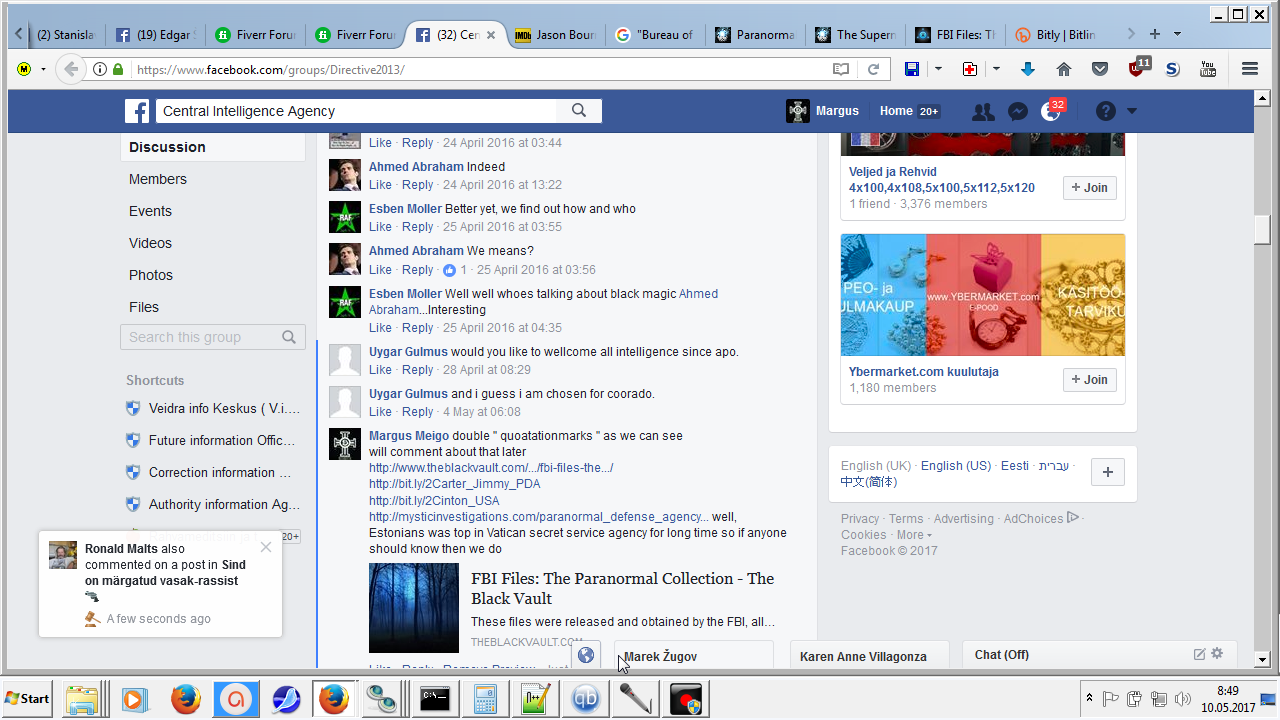Open the Quick Help question mark icon
This screenshot has height=720, width=1280.
pyautogui.click(x=1105, y=111)
